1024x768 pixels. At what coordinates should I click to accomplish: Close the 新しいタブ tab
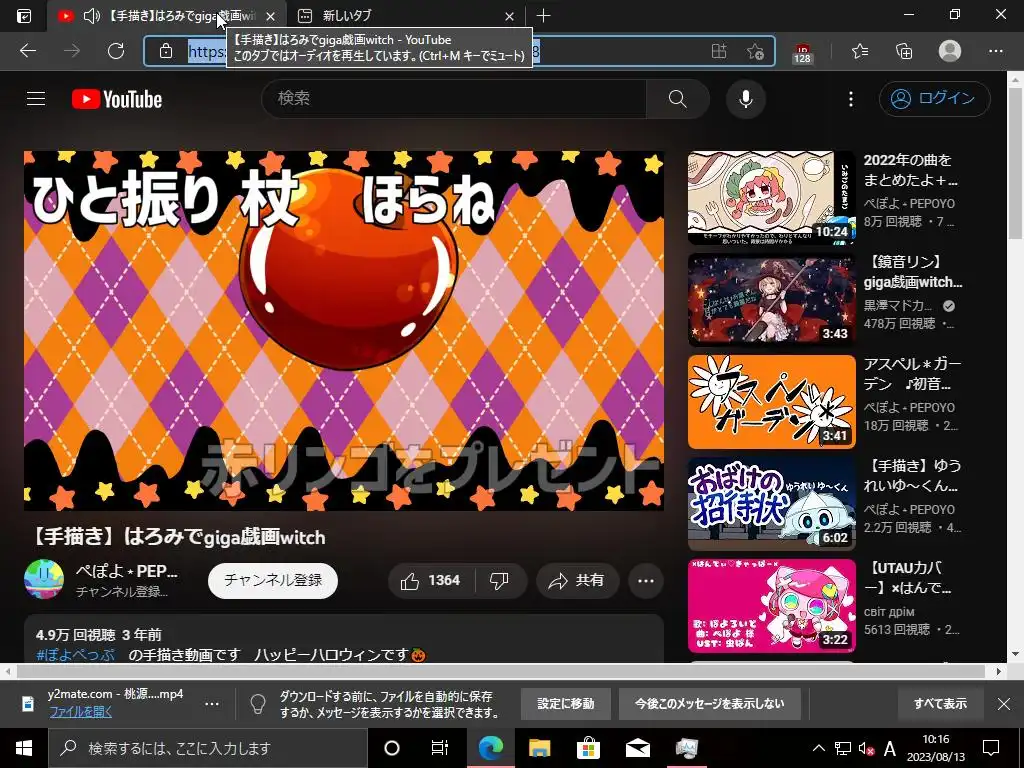pos(509,16)
